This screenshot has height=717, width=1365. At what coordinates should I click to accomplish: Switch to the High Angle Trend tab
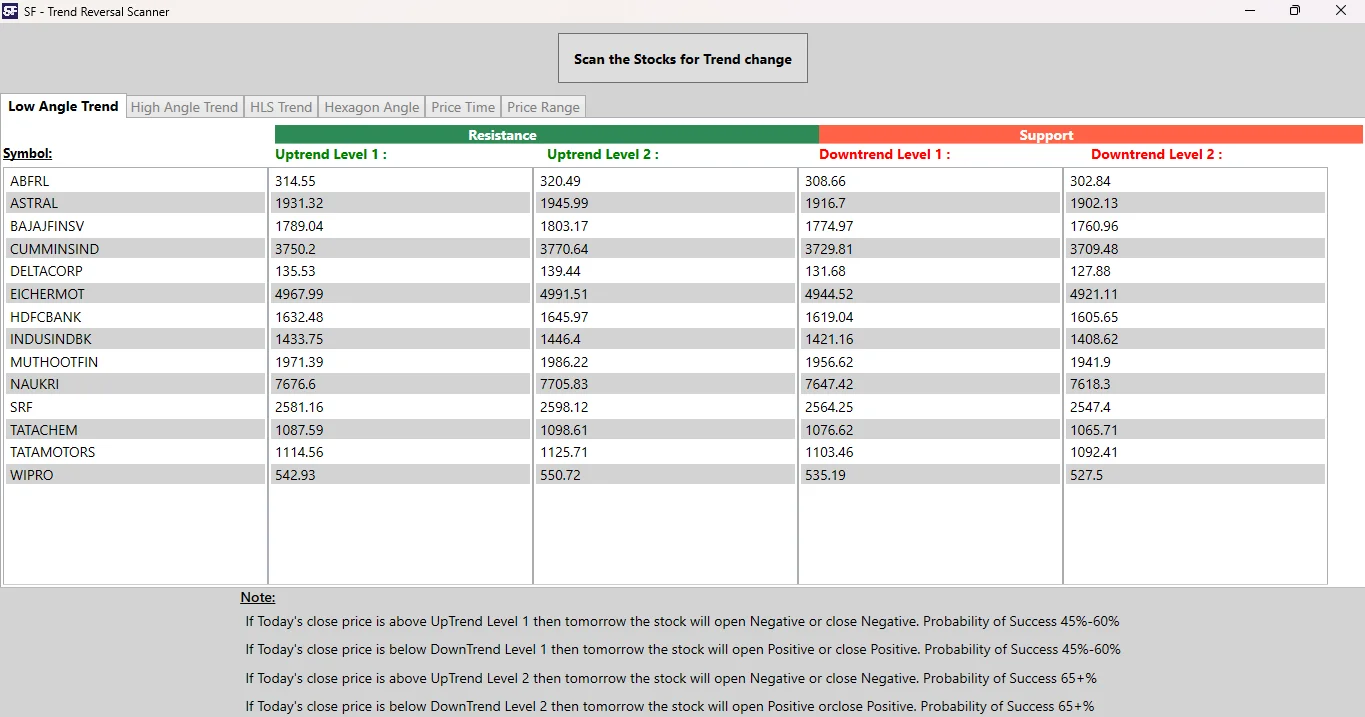click(184, 106)
